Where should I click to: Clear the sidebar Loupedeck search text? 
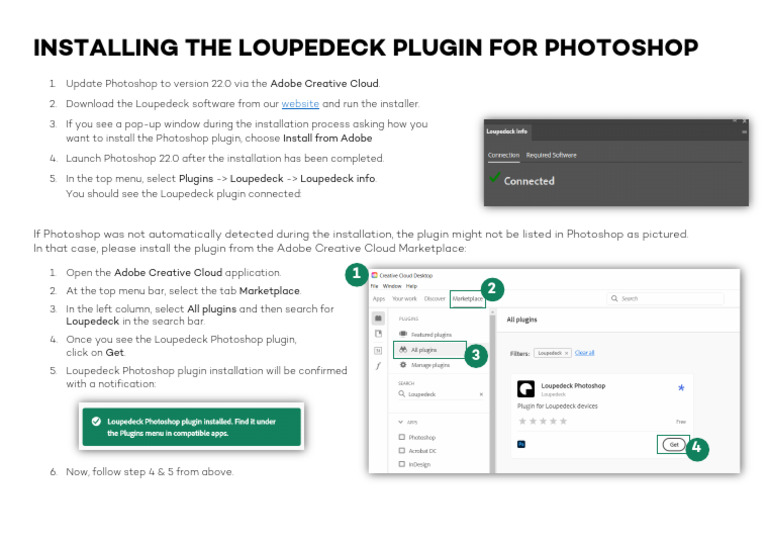[481, 394]
